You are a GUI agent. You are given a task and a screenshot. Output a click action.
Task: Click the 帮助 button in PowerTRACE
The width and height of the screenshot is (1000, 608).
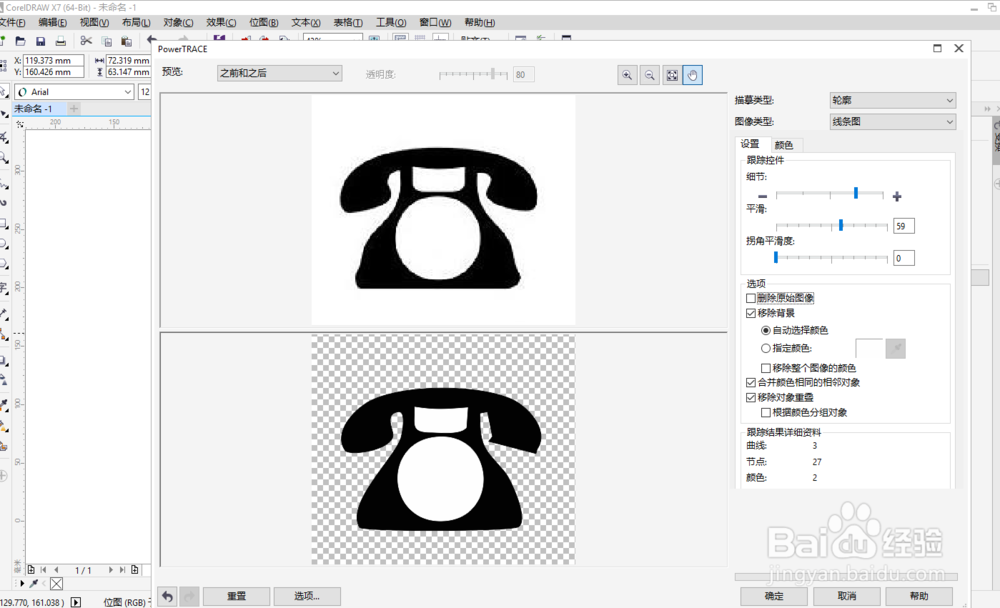pyautogui.click(x=919, y=597)
